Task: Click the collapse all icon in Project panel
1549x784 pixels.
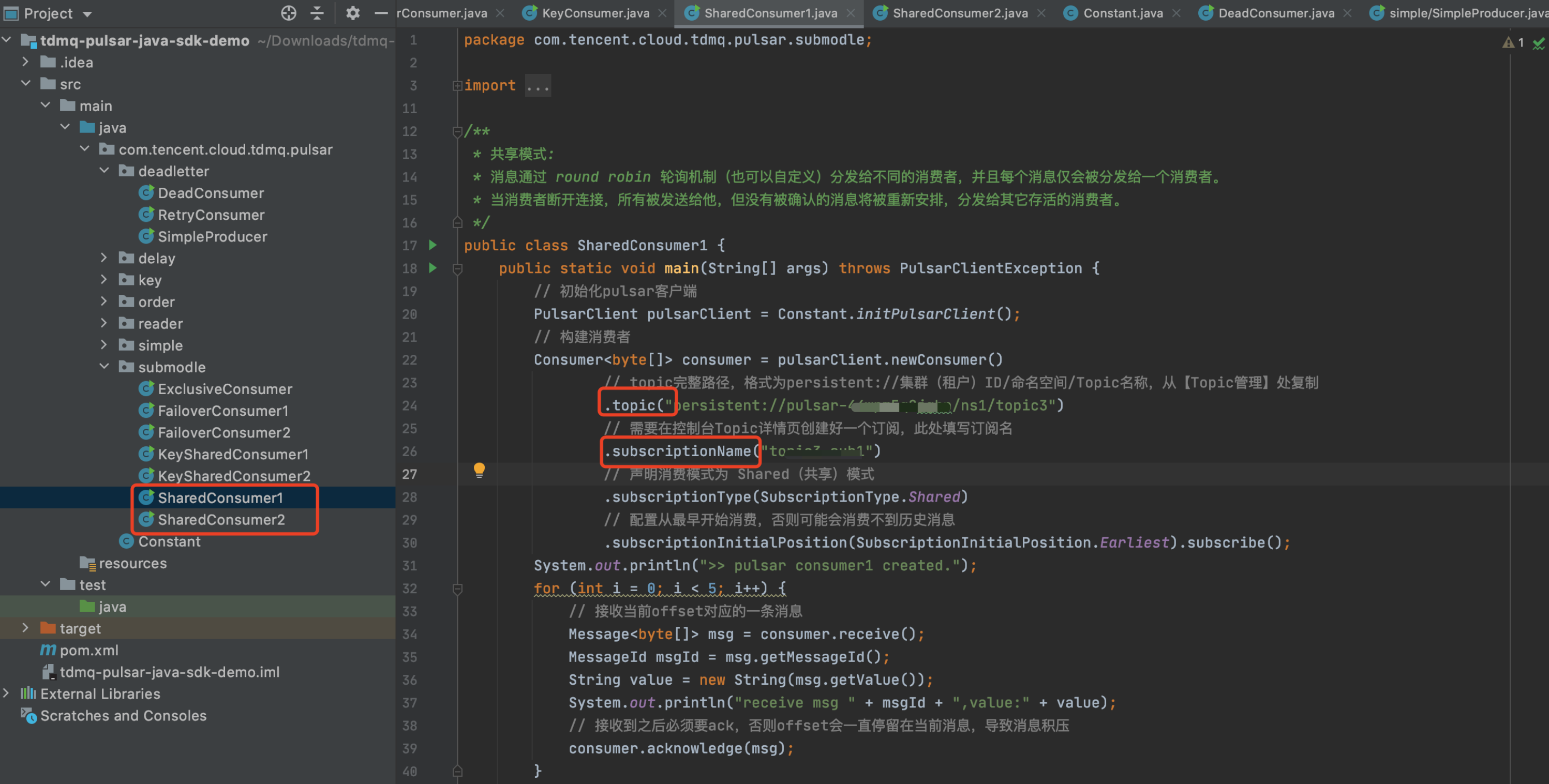Action: [318, 12]
